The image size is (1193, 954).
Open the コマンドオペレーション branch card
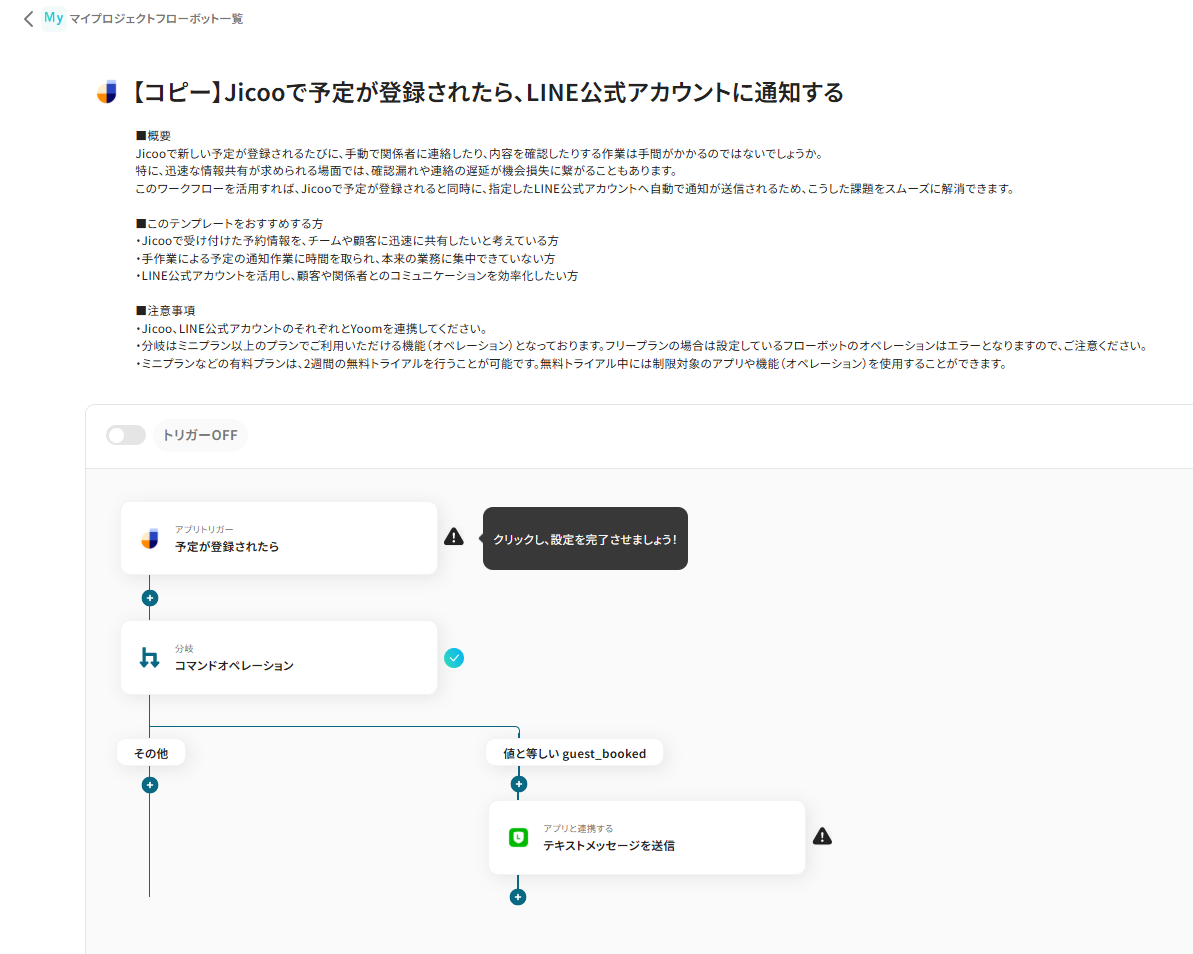[x=279, y=657]
